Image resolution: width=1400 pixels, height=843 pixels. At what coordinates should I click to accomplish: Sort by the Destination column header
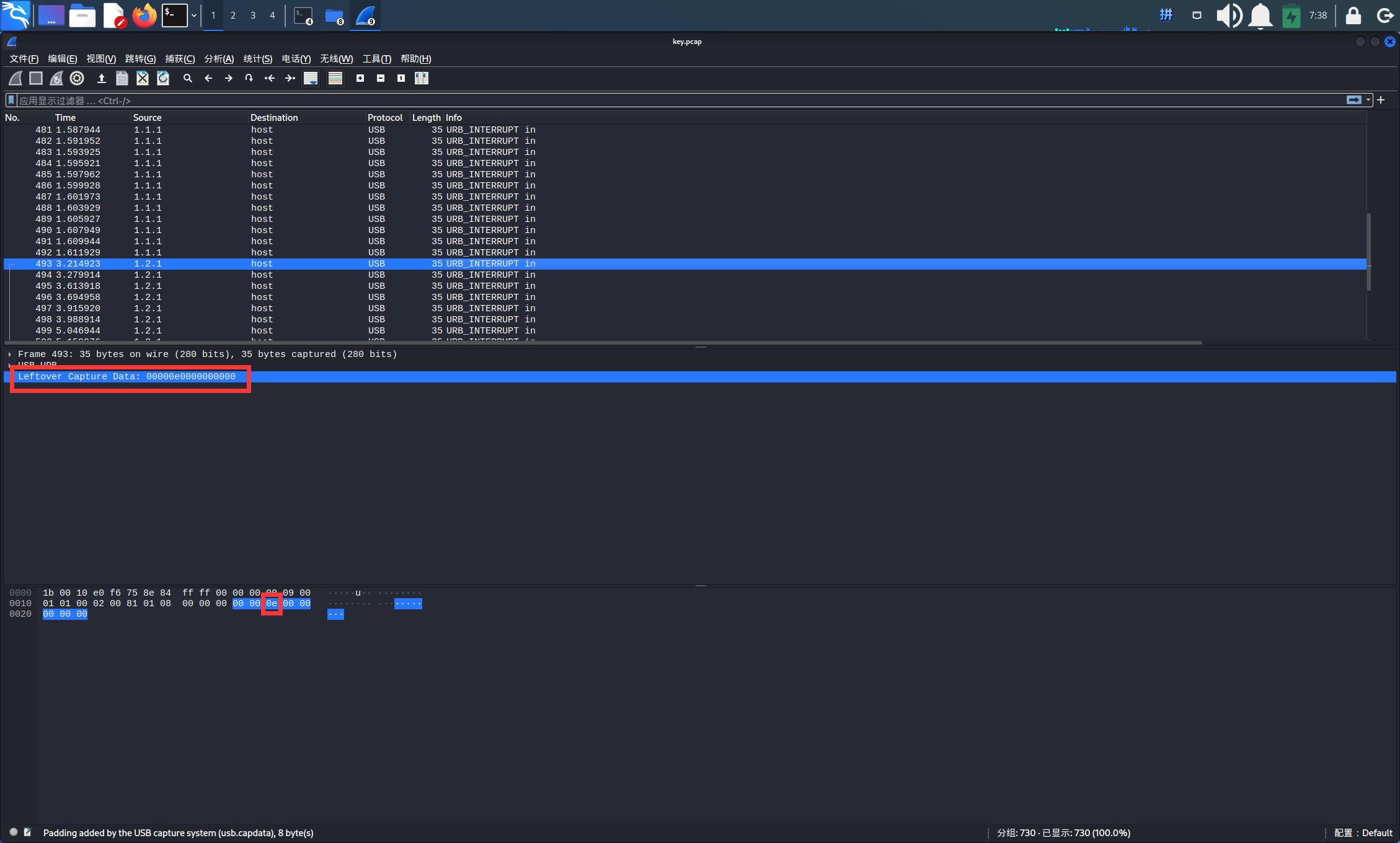306,118
